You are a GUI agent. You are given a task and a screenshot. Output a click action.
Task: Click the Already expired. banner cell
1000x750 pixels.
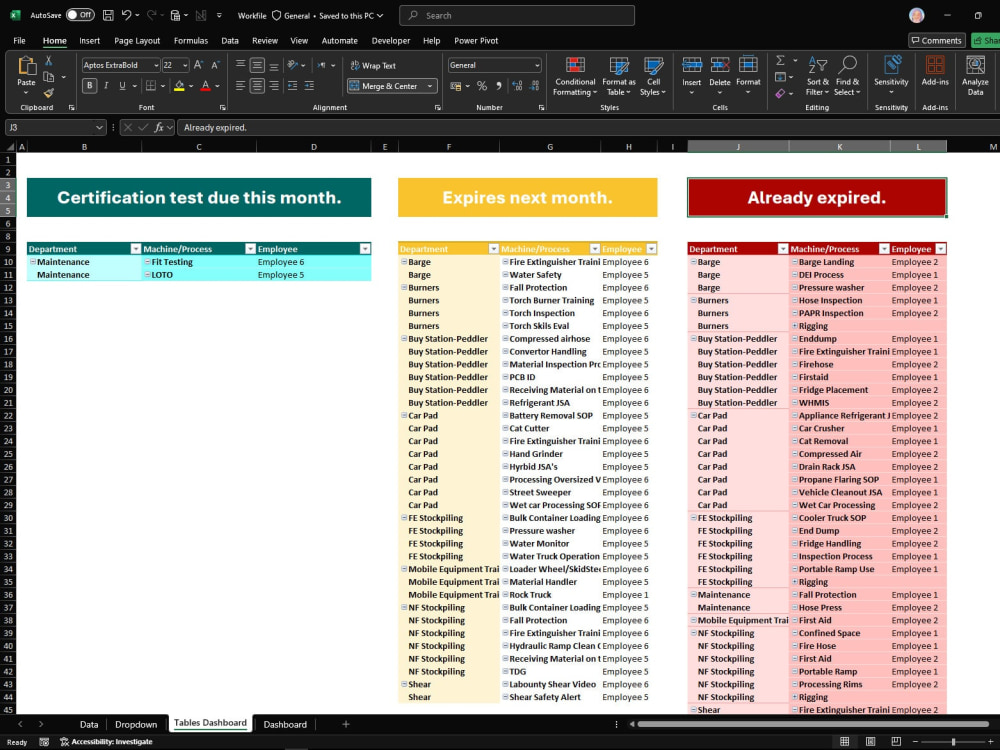tap(817, 198)
